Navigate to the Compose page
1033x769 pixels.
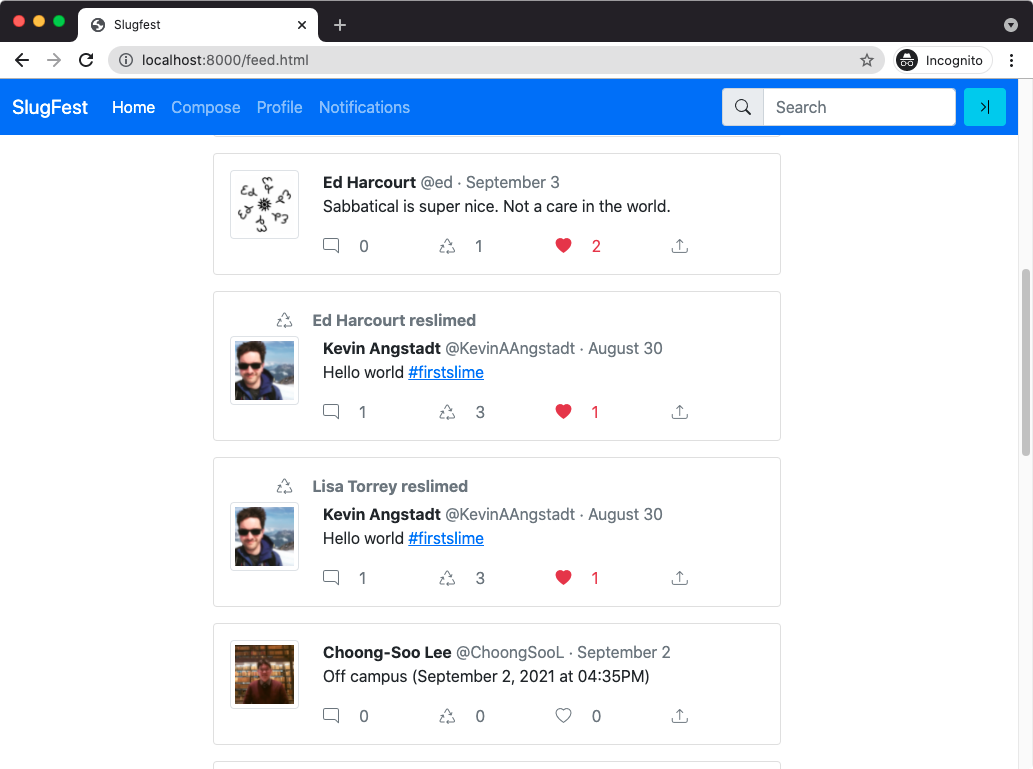tap(205, 107)
